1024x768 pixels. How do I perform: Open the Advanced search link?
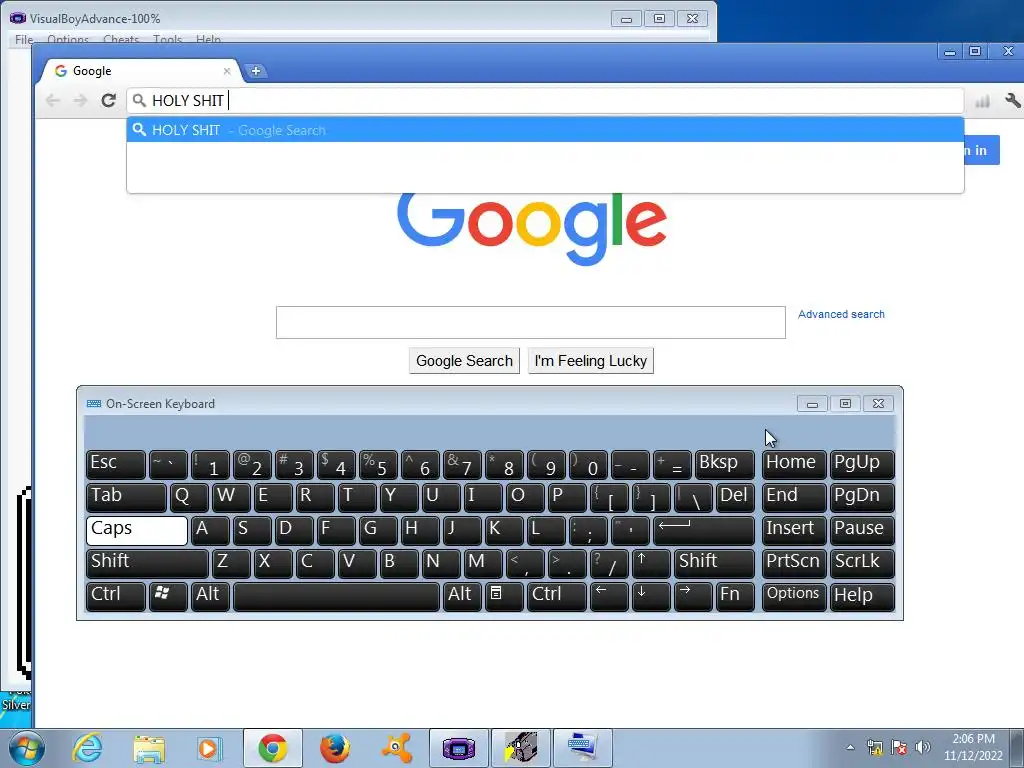tap(841, 314)
